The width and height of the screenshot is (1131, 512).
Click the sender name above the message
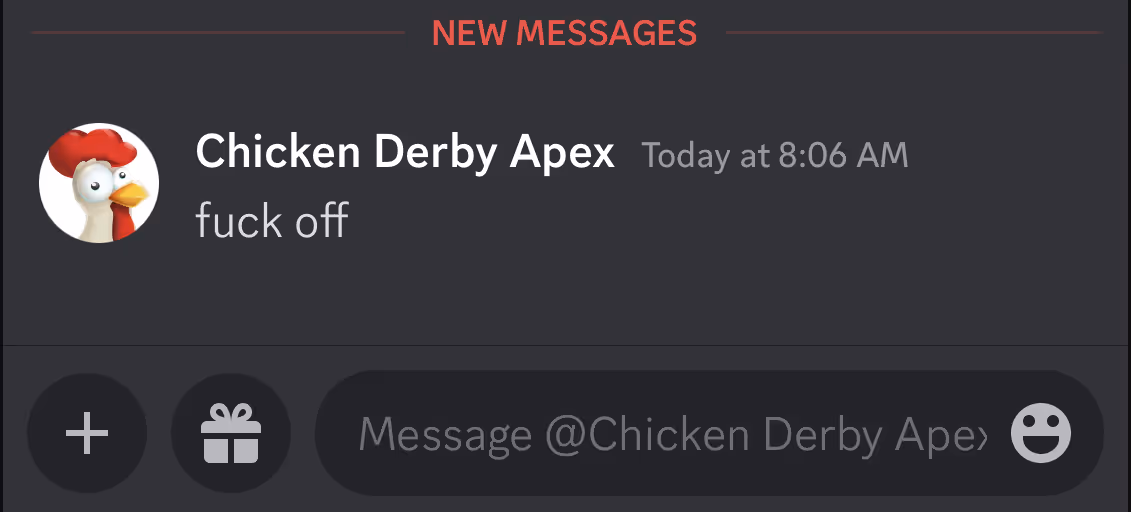[405, 153]
